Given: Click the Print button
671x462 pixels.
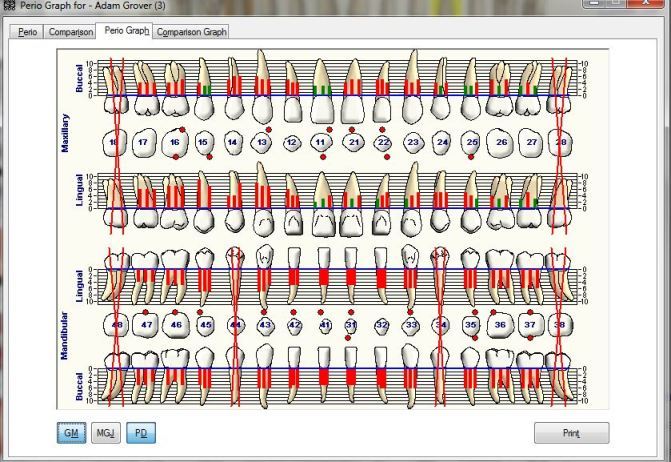Looking at the screenshot, I should [x=570, y=433].
